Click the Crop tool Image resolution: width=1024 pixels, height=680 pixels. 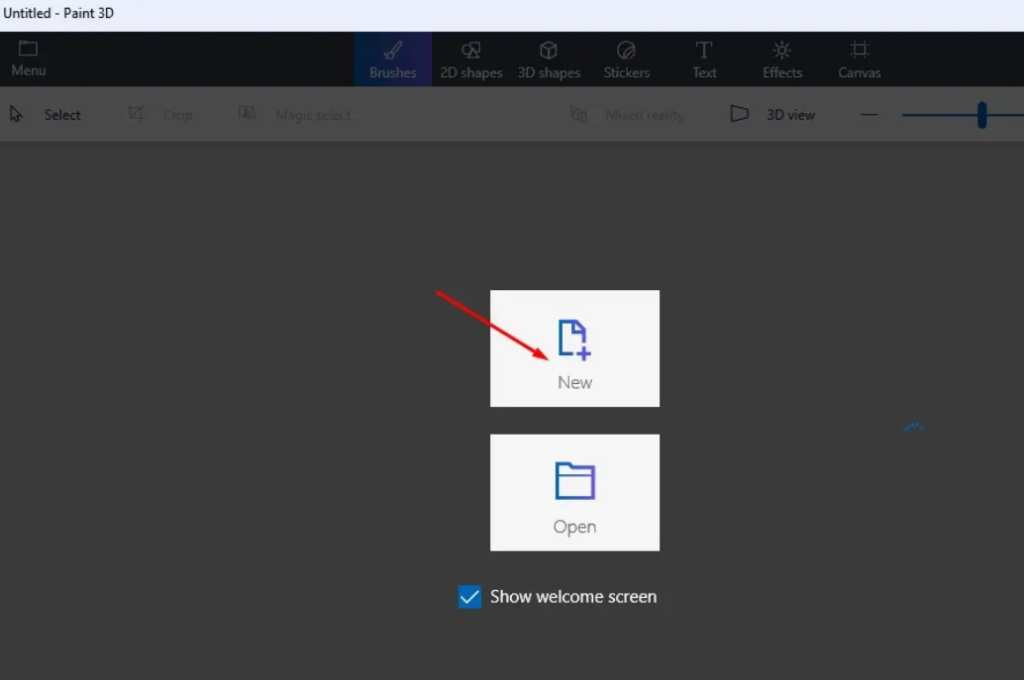point(160,115)
